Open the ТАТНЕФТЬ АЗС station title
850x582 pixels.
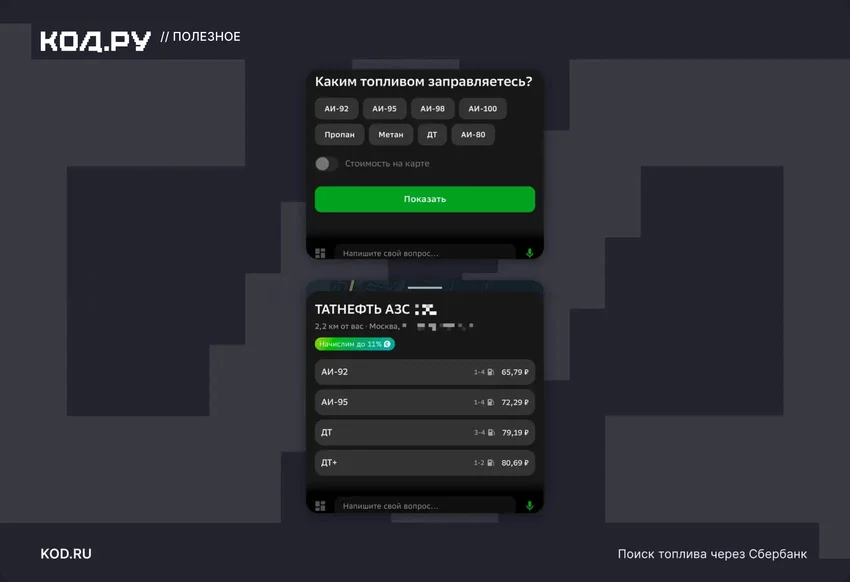(362, 309)
